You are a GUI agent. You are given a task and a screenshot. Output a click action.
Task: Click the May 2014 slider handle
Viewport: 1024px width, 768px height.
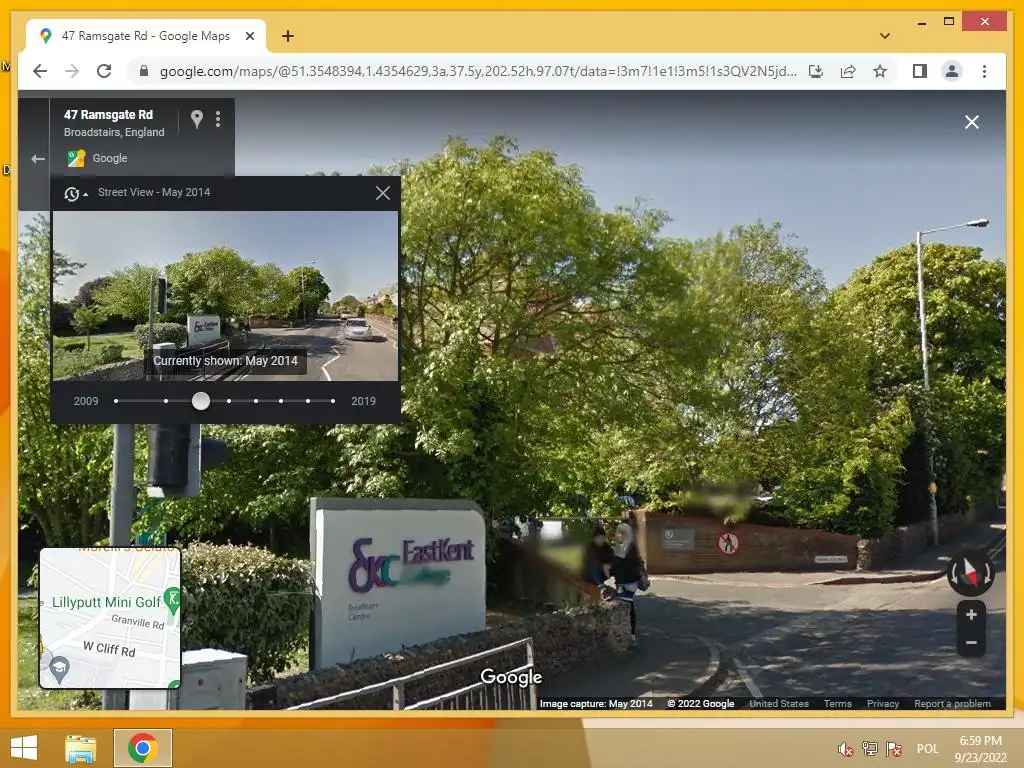tap(200, 401)
